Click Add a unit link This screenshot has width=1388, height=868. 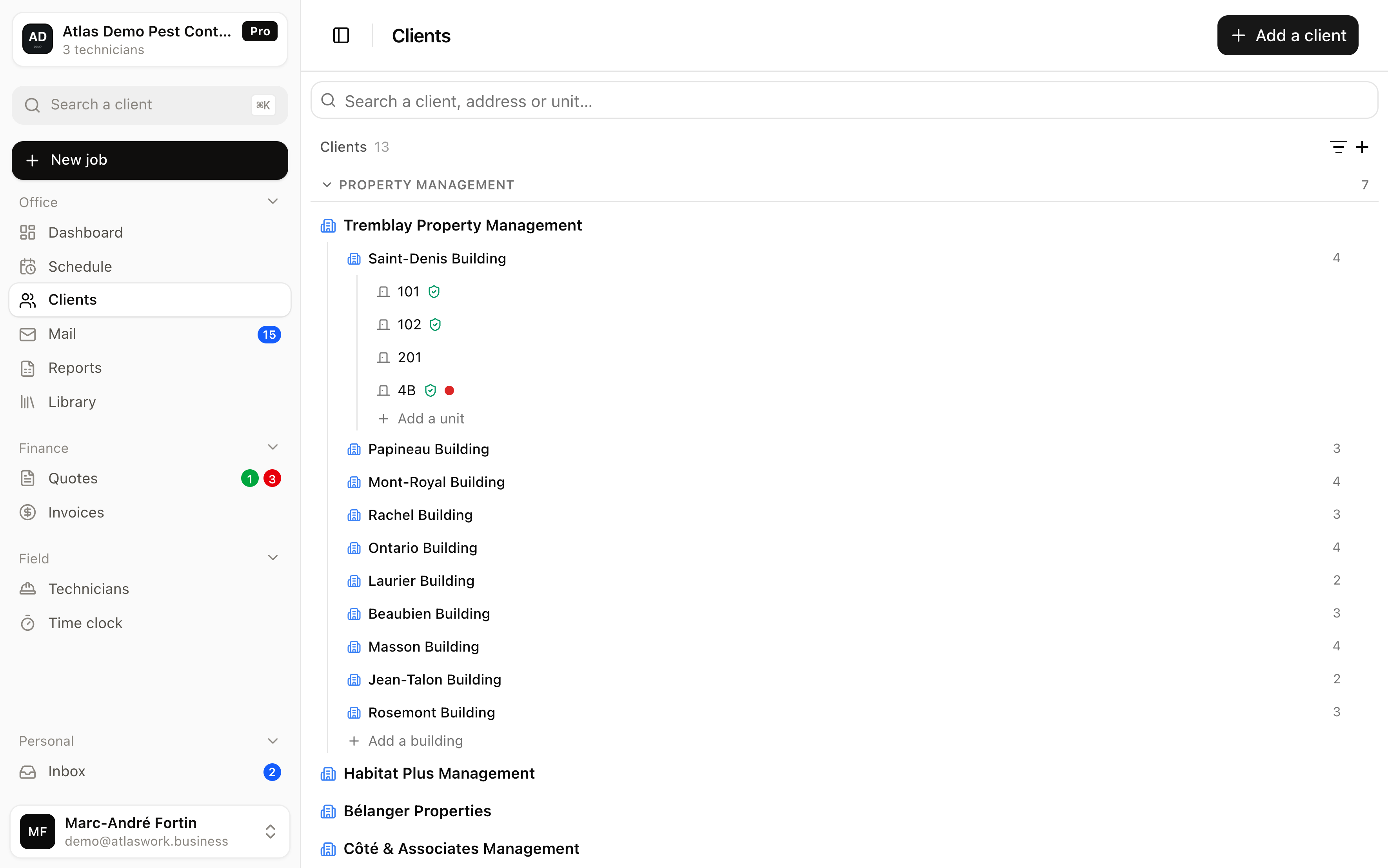pyautogui.click(x=421, y=418)
